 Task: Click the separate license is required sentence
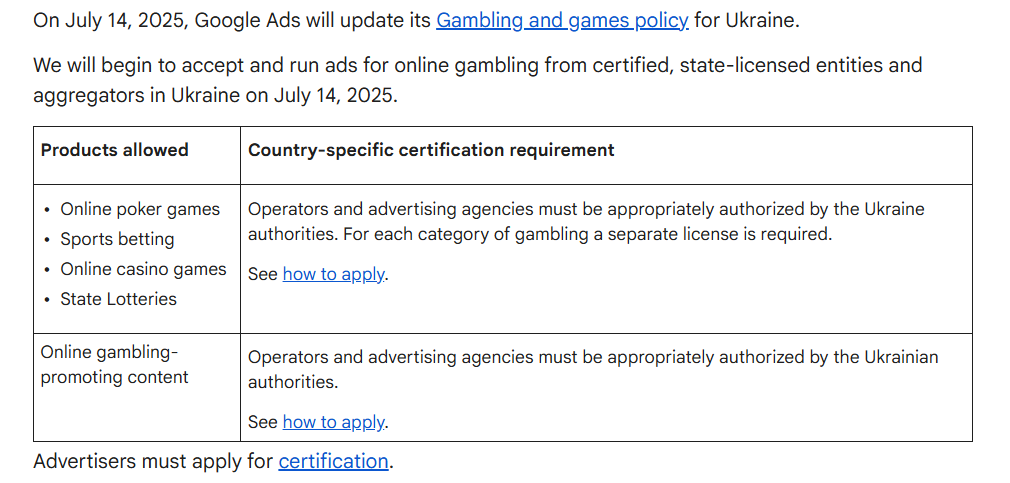(x=587, y=234)
